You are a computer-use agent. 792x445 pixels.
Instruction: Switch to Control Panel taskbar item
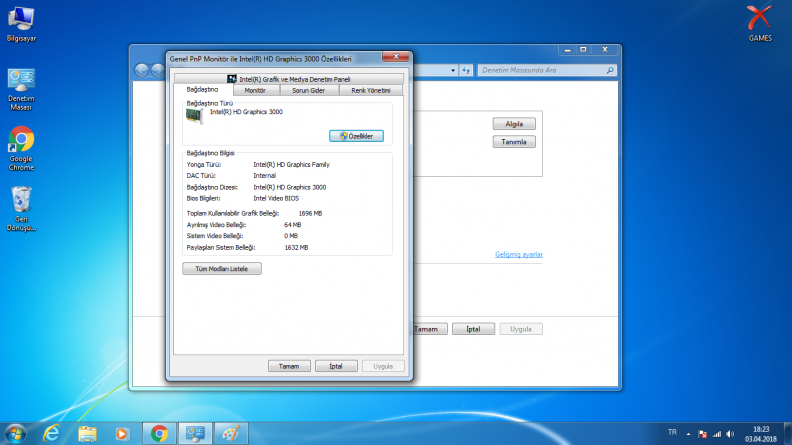pyautogui.click(x=195, y=434)
